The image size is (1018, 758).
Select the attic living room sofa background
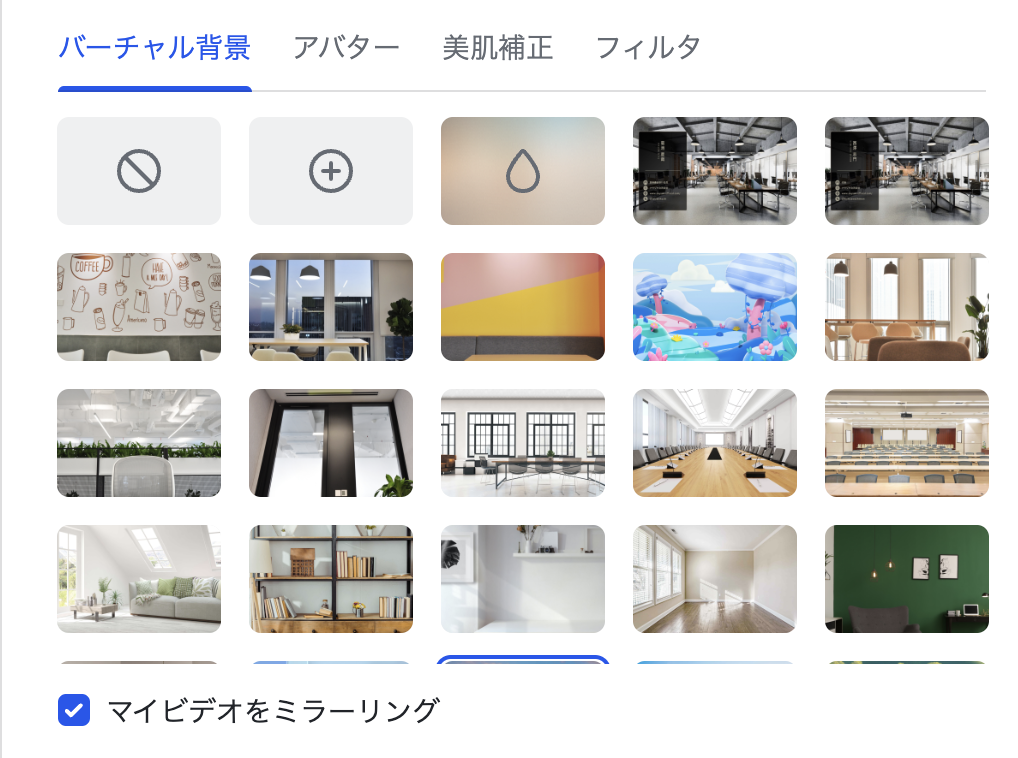(139, 579)
